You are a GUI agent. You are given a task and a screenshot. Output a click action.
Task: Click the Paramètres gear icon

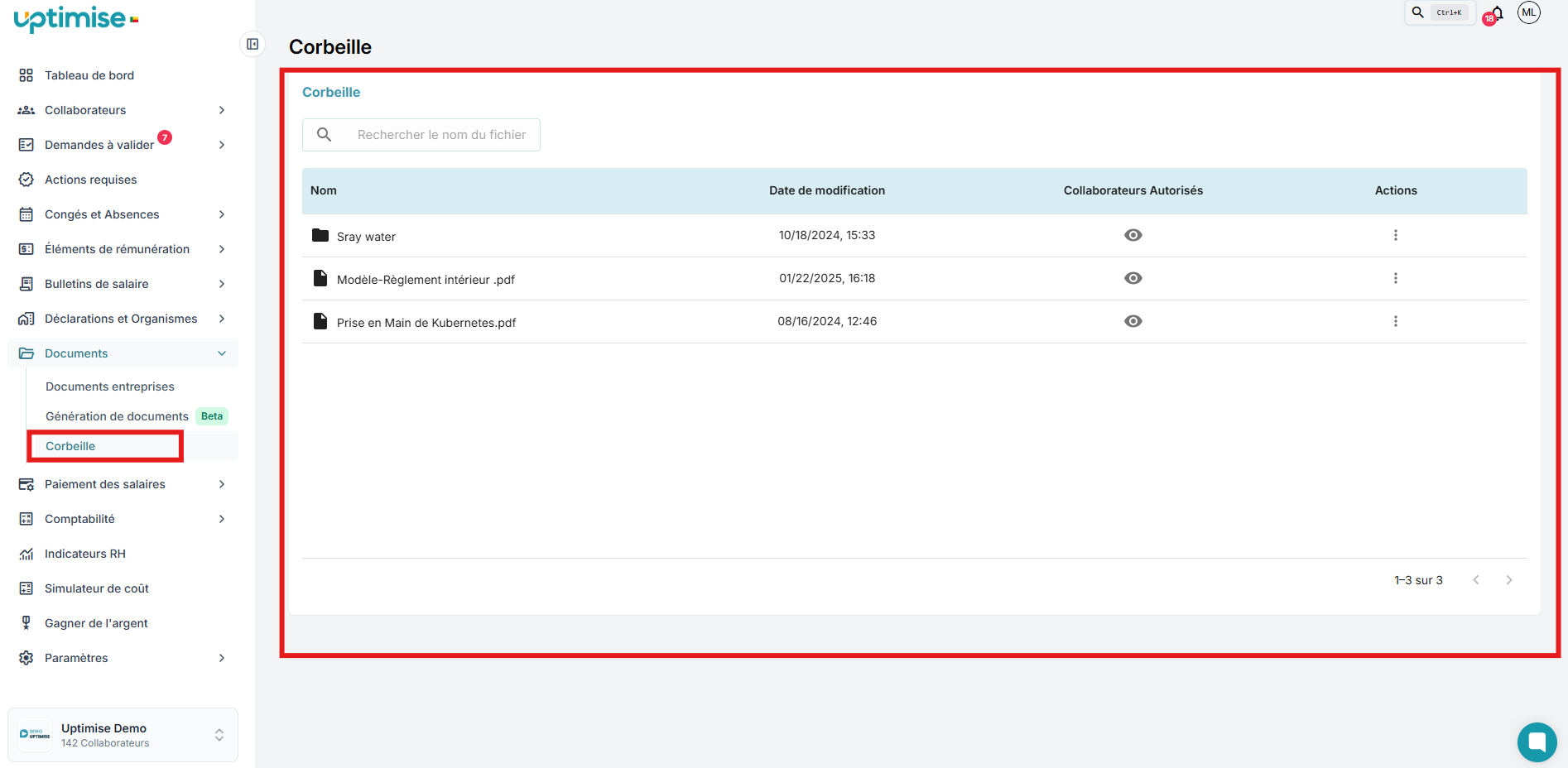[26, 658]
